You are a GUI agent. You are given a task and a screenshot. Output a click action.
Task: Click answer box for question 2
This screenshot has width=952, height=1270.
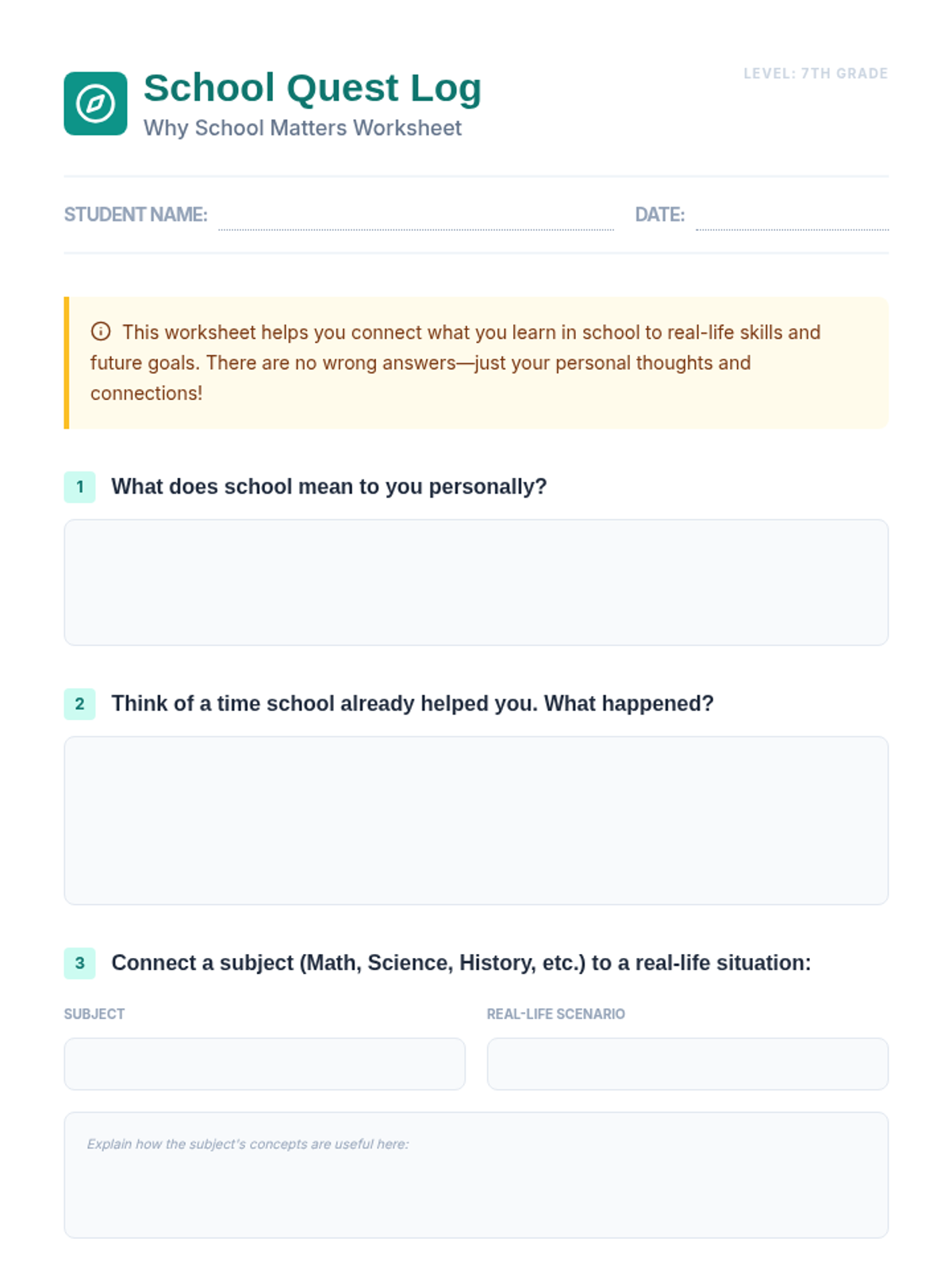[x=476, y=820]
